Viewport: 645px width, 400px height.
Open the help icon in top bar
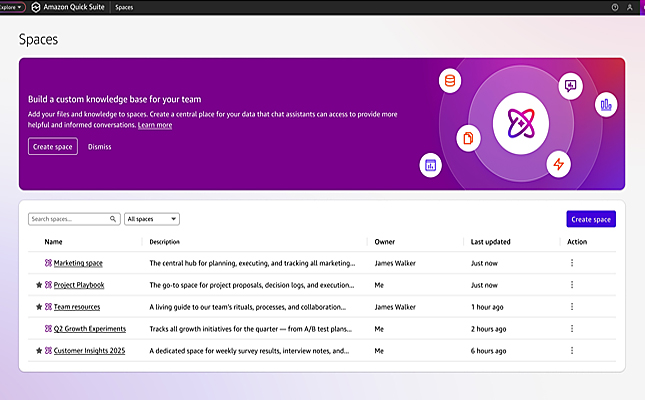click(614, 7)
